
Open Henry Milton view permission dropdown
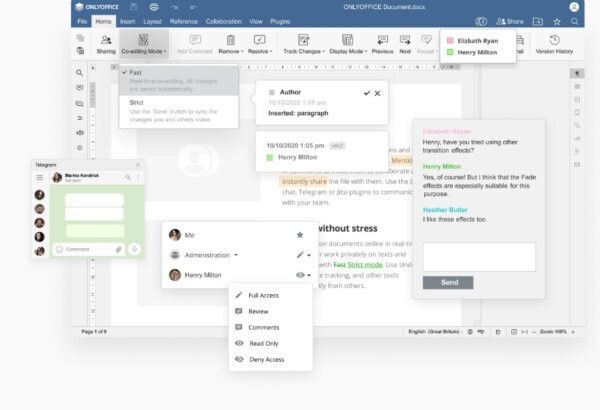point(303,275)
